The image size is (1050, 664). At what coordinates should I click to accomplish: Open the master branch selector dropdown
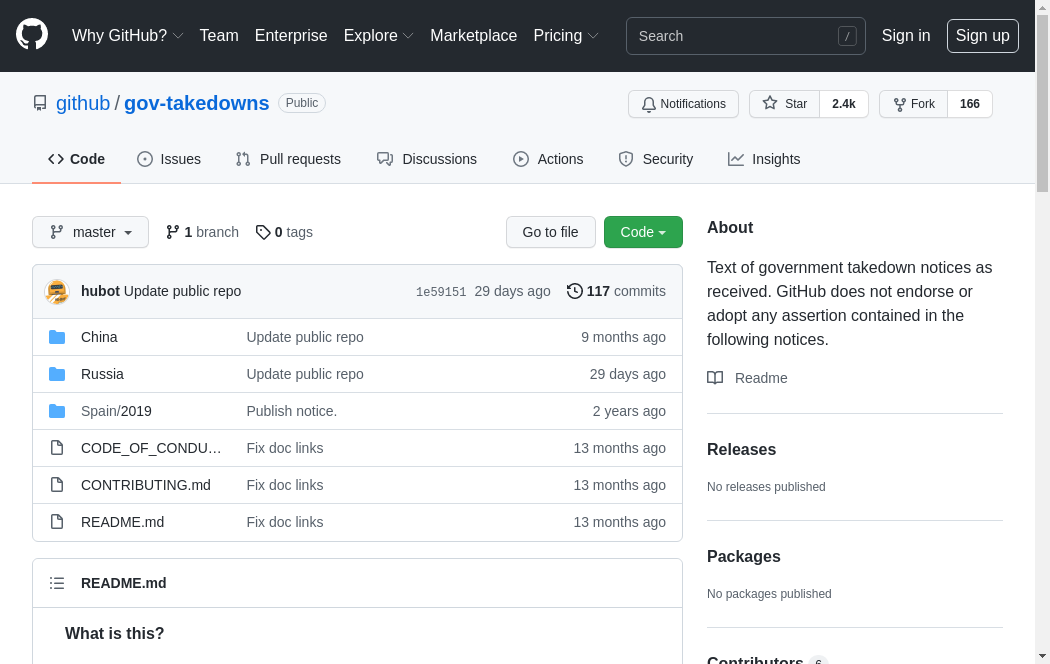pos(90,232)
